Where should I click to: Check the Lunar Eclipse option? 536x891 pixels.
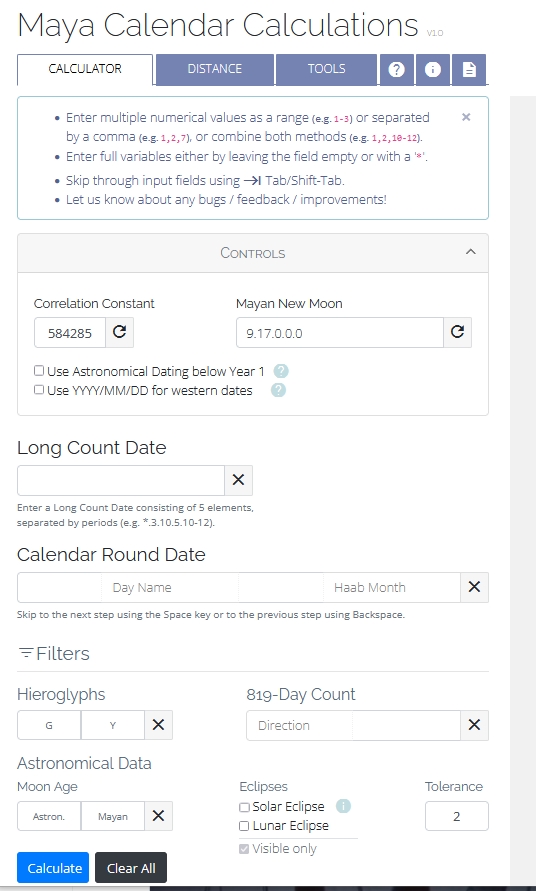244,826
